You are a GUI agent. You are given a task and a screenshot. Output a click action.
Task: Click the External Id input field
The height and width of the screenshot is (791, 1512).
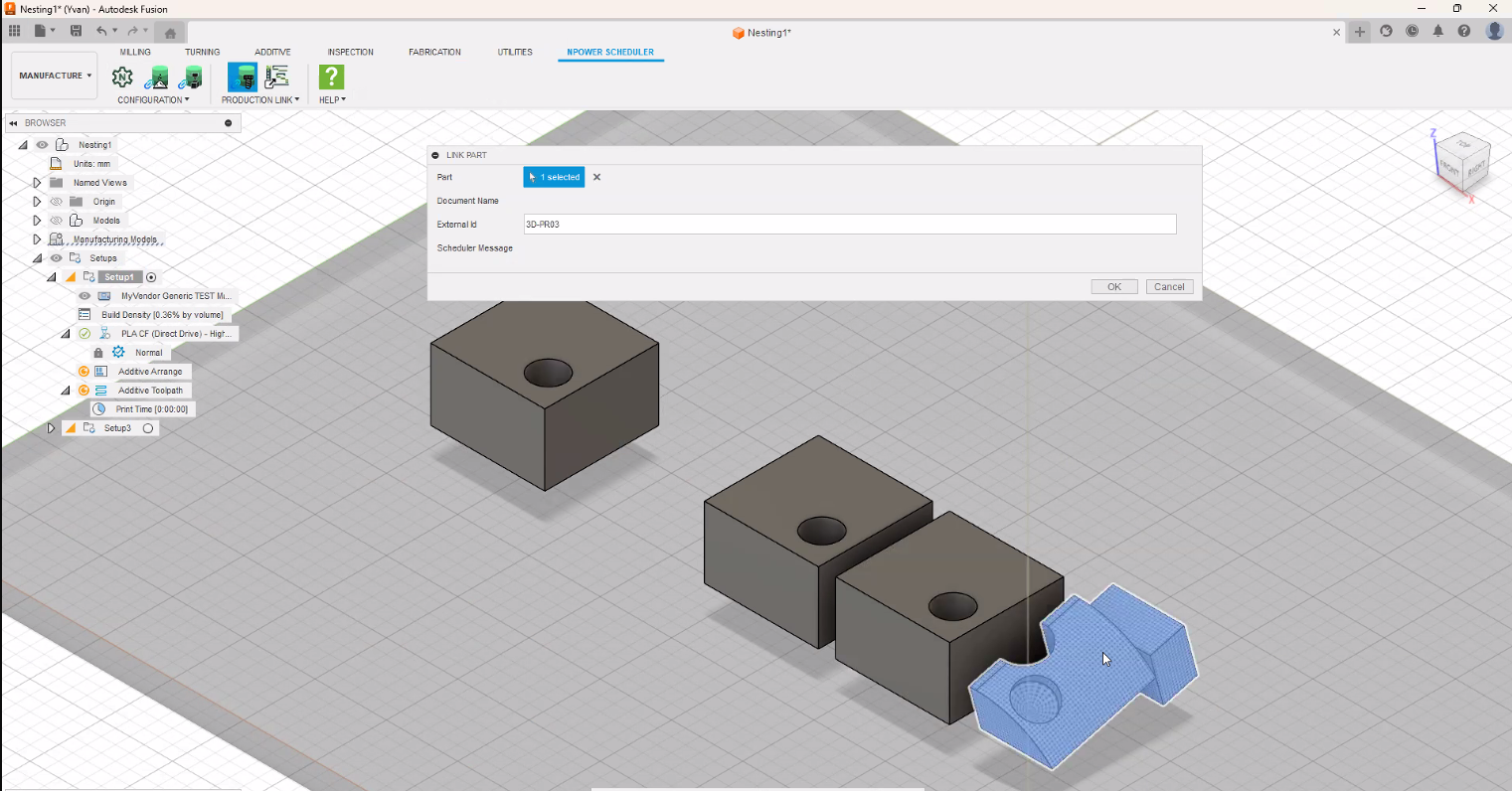(x=849, y=225)
